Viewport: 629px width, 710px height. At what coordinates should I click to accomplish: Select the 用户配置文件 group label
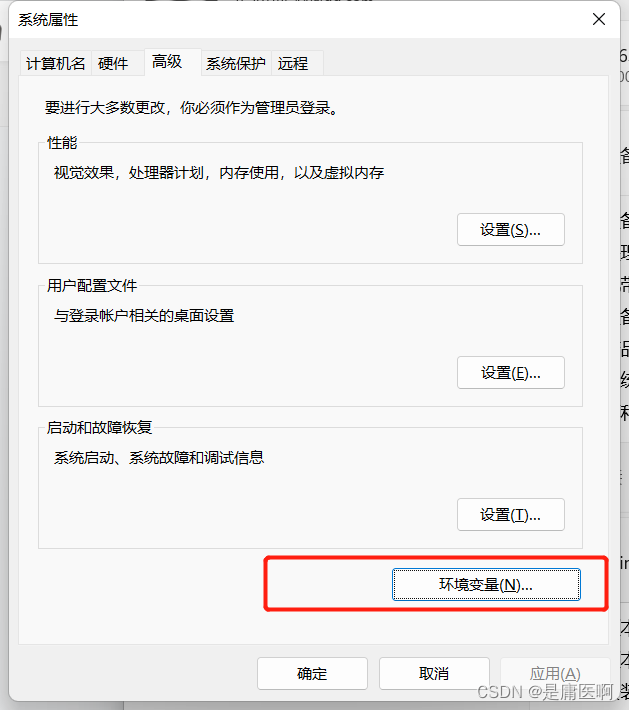click(92, 285)
